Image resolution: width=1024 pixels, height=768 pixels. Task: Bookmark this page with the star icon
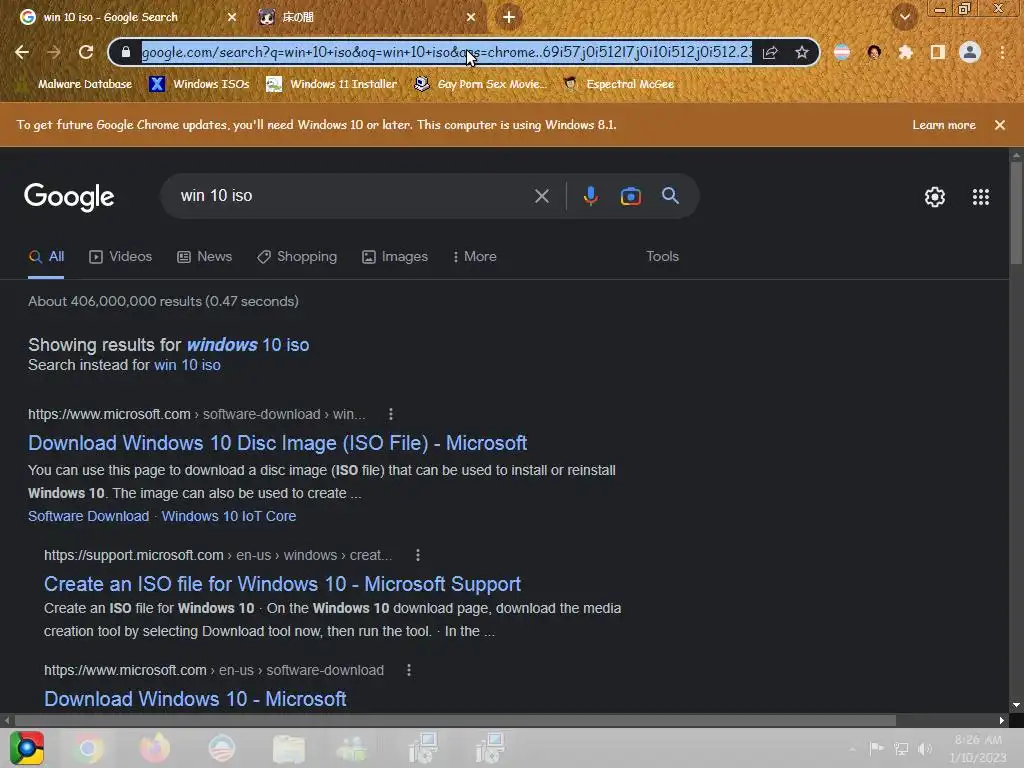[x=802, y=52]
